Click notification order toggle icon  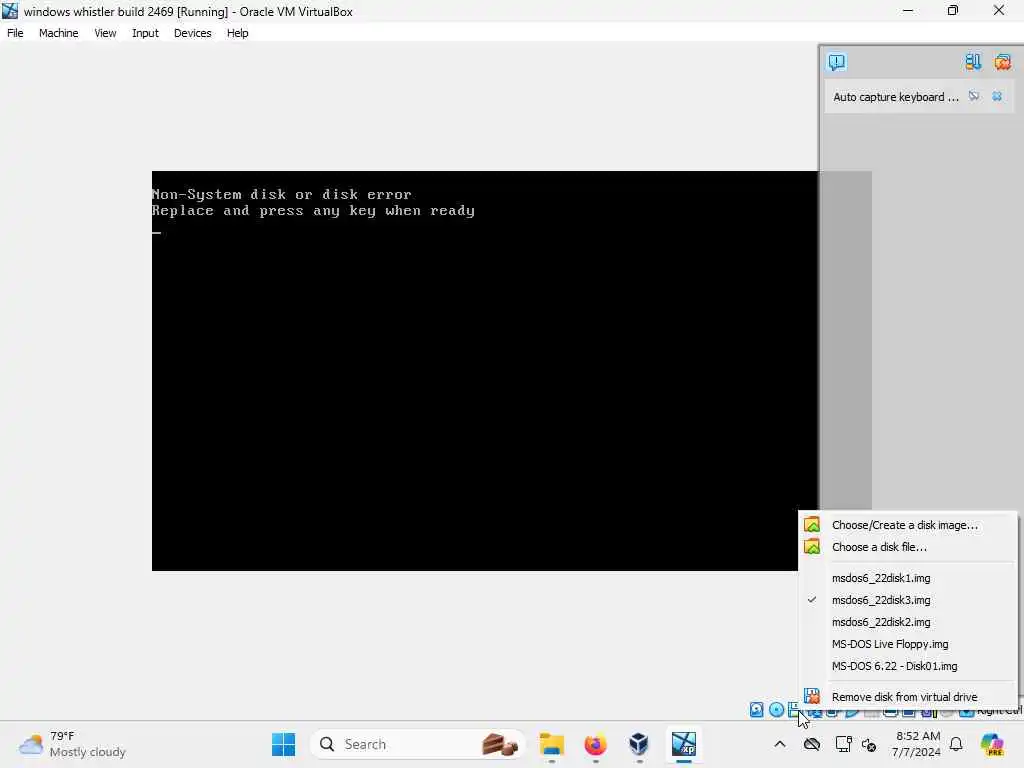(x=972, y=62)
